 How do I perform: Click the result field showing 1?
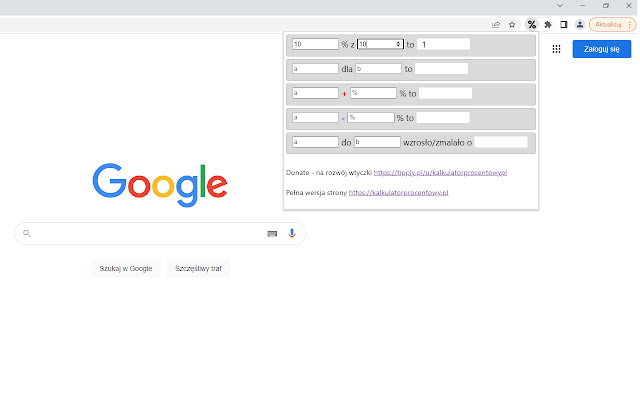(x=443, y=44)
